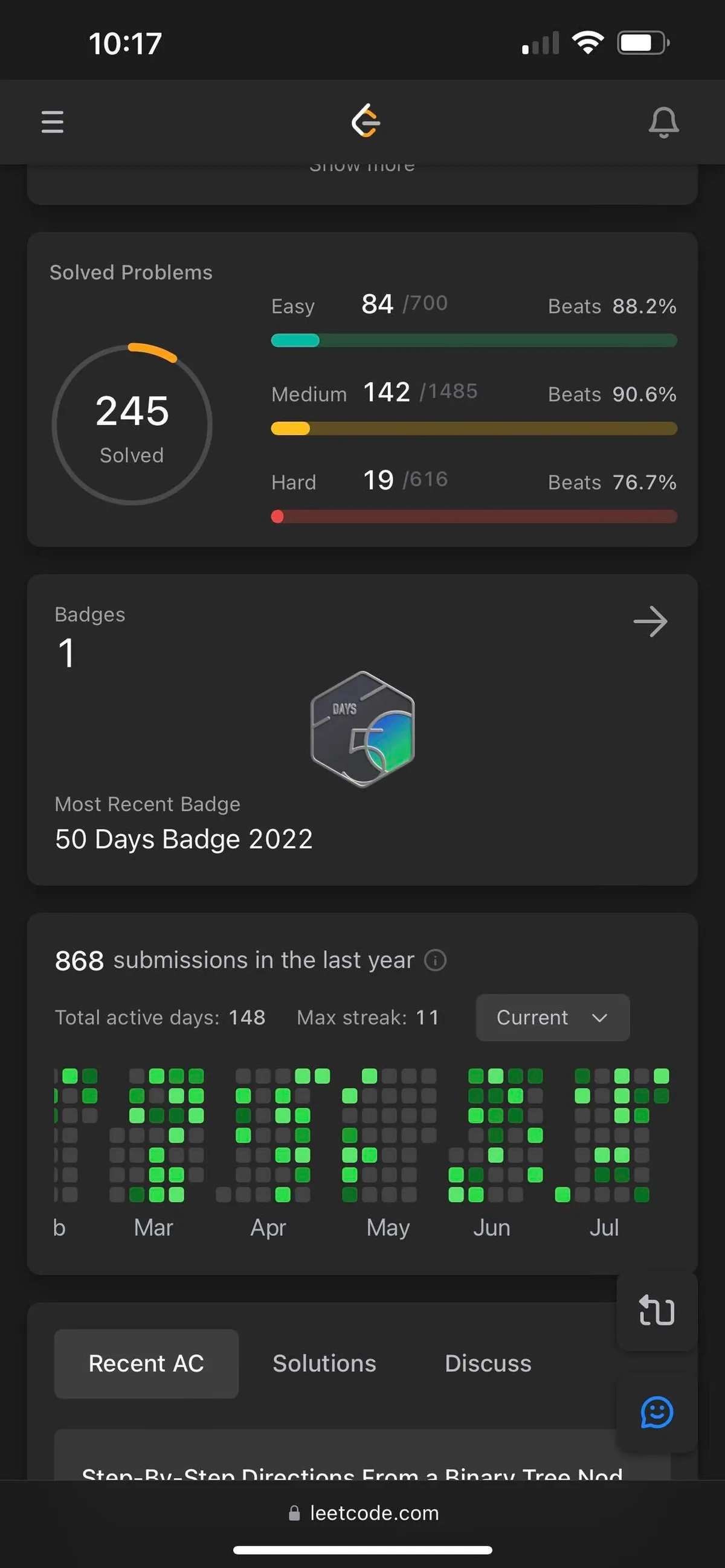Tap the 245 Solved progress circle

(132, 424)
